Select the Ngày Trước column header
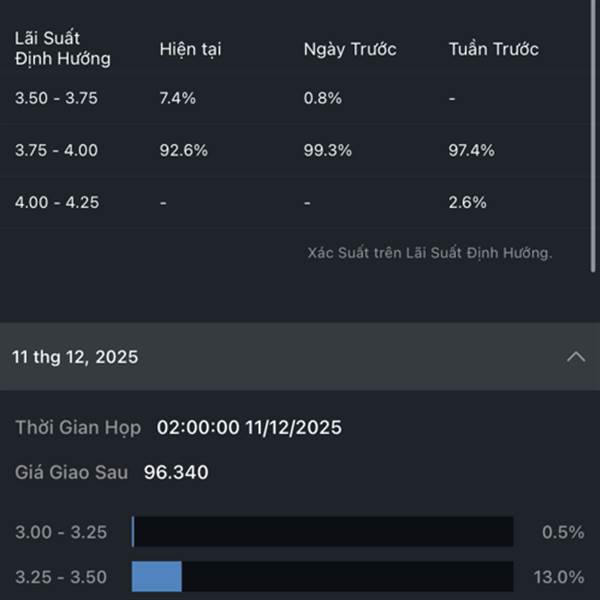600x600 pixels. tap(350, 49)
